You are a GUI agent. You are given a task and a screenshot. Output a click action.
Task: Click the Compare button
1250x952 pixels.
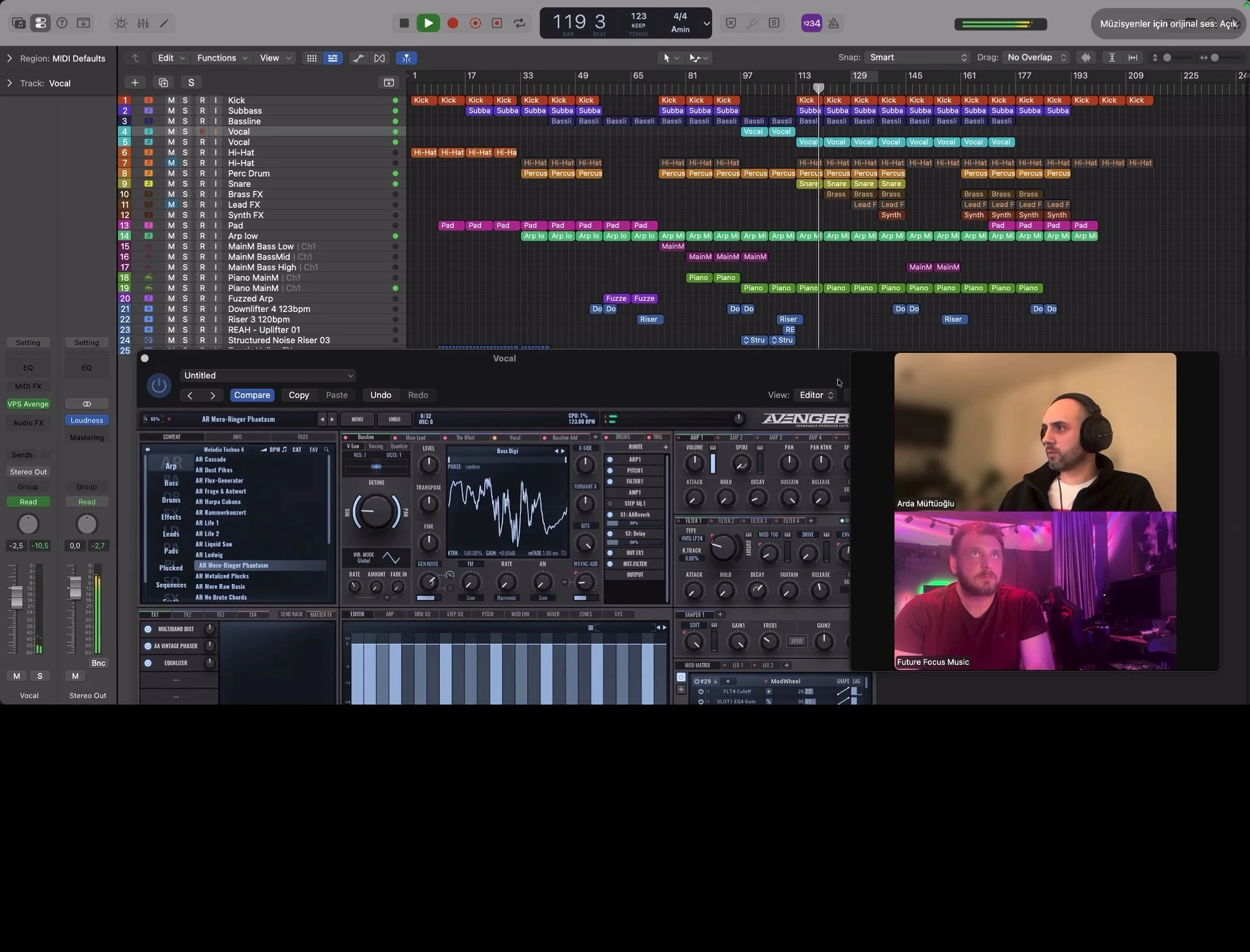(x=252, y=395)
